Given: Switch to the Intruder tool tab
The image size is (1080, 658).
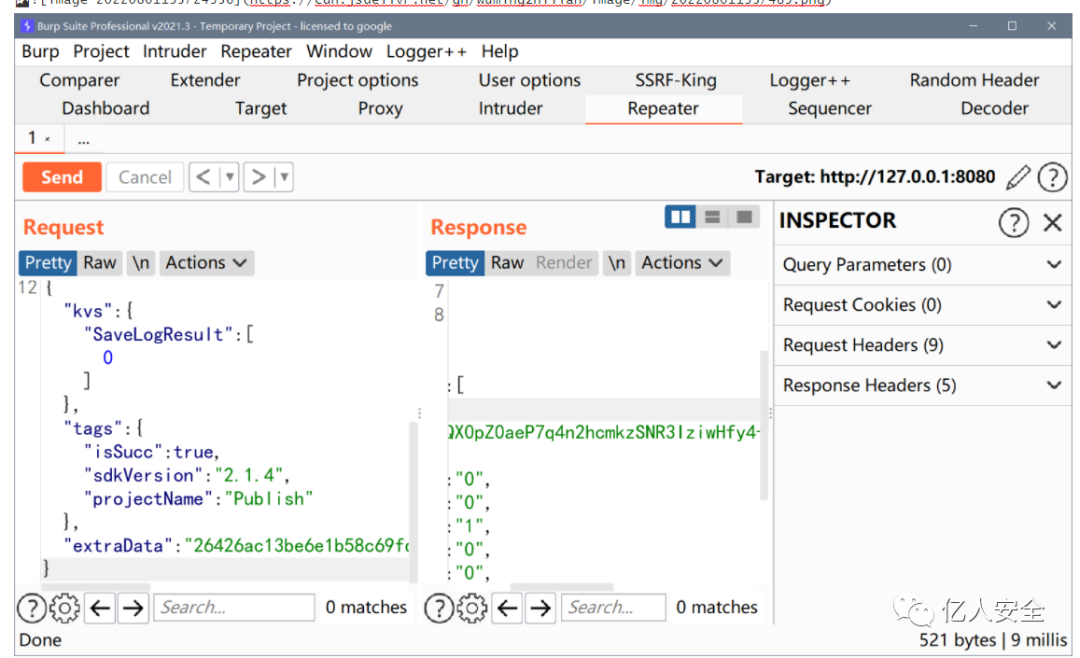Looking at the screenshot, I should (510, 109).
